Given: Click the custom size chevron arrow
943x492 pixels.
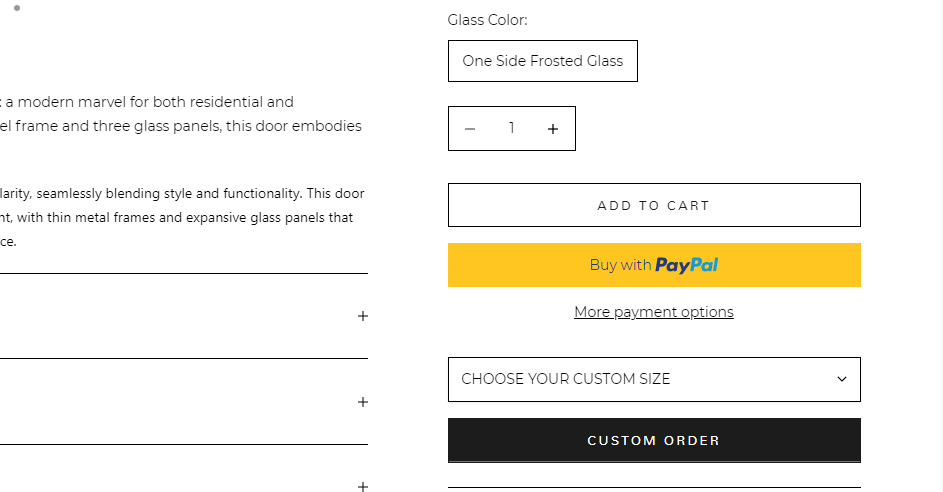Looking at the screenshot, I should point(841,379).
